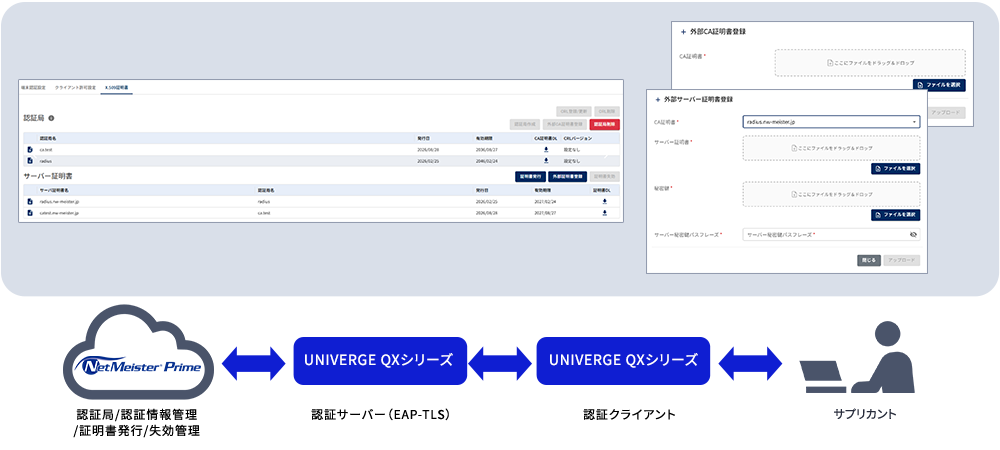Screen dimensions: 1000x450
Task: Click the 認証クライアント label
Action: 629,415
